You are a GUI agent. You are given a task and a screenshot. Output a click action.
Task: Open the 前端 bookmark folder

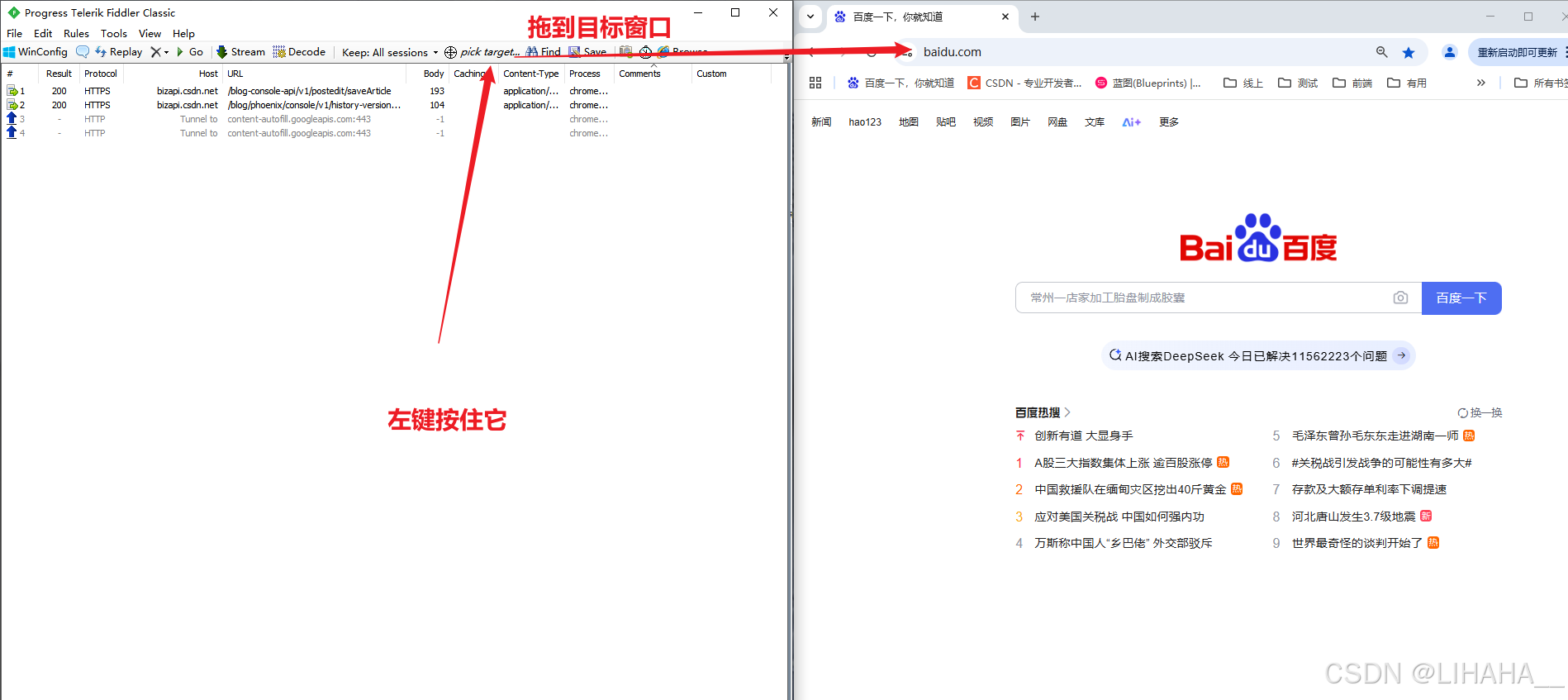tap(1352, 83)
